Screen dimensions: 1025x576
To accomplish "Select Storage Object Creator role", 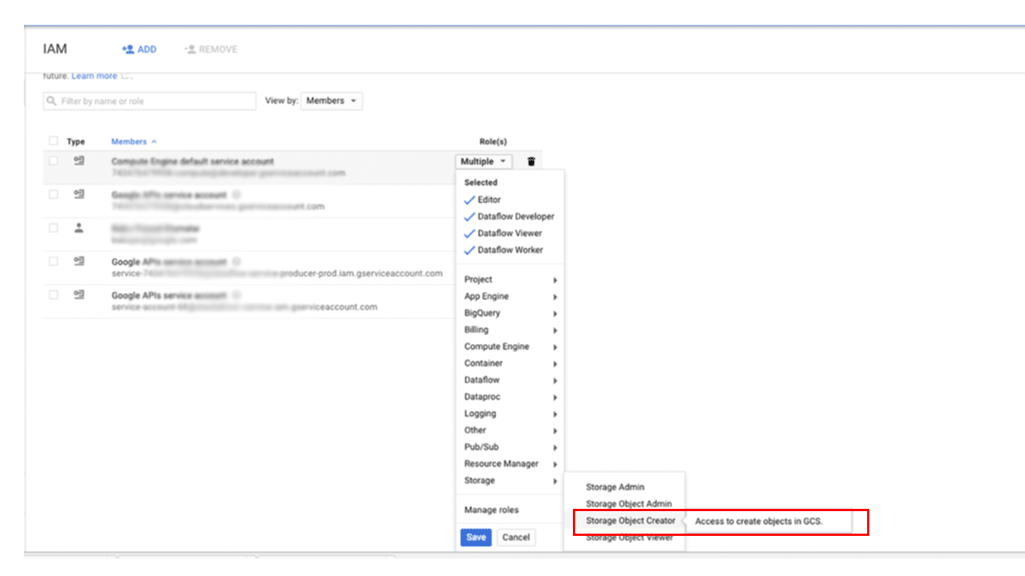I will coord(630,521).
